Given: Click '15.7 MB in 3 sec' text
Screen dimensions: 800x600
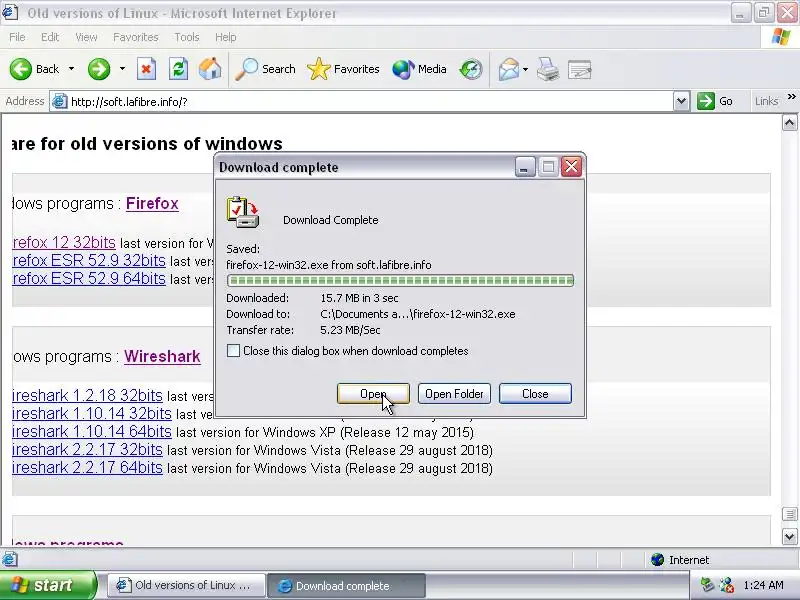Looking at the screenshot, I should 359,298.
